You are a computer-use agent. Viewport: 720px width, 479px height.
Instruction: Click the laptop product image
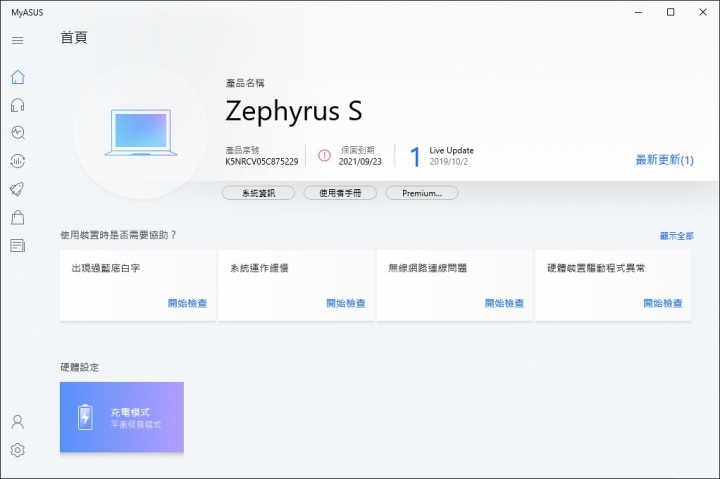(x=141, y=132)
